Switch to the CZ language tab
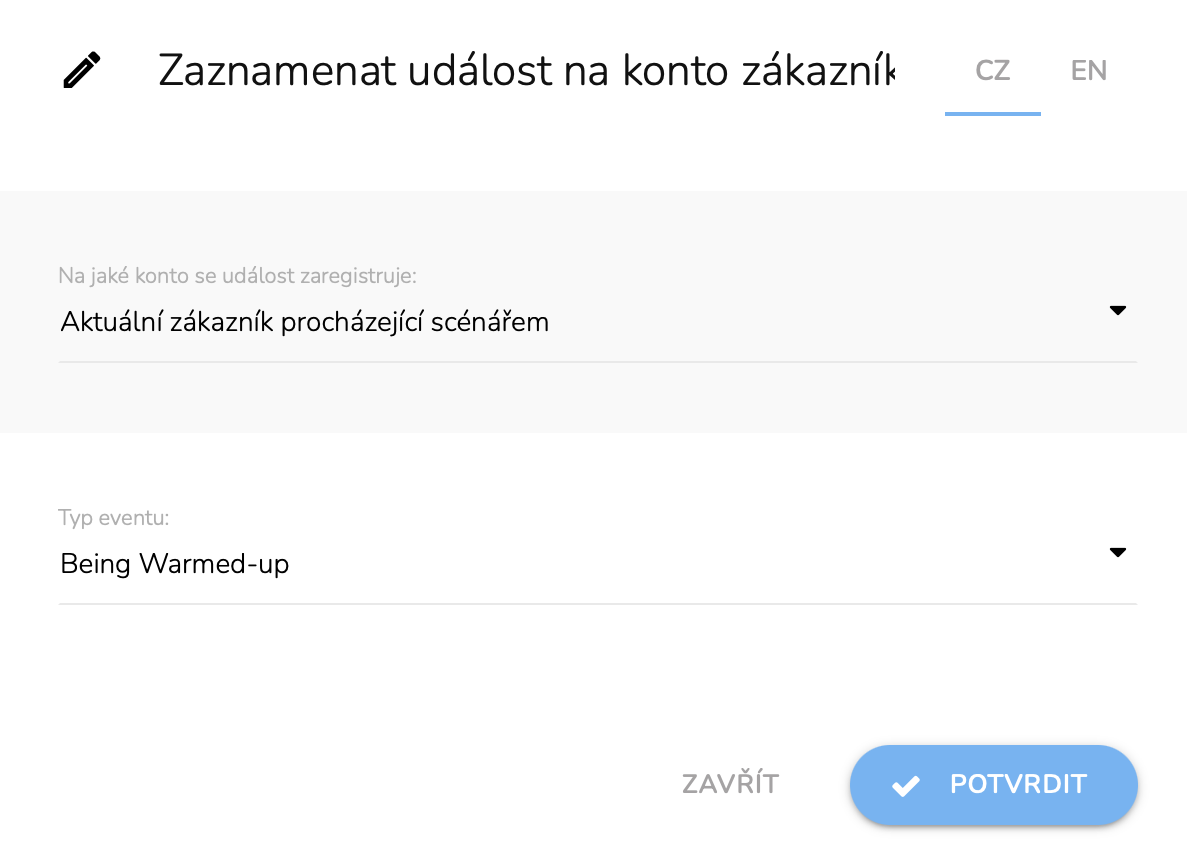Screen dimensions: 1187x852 coord(992,71)
